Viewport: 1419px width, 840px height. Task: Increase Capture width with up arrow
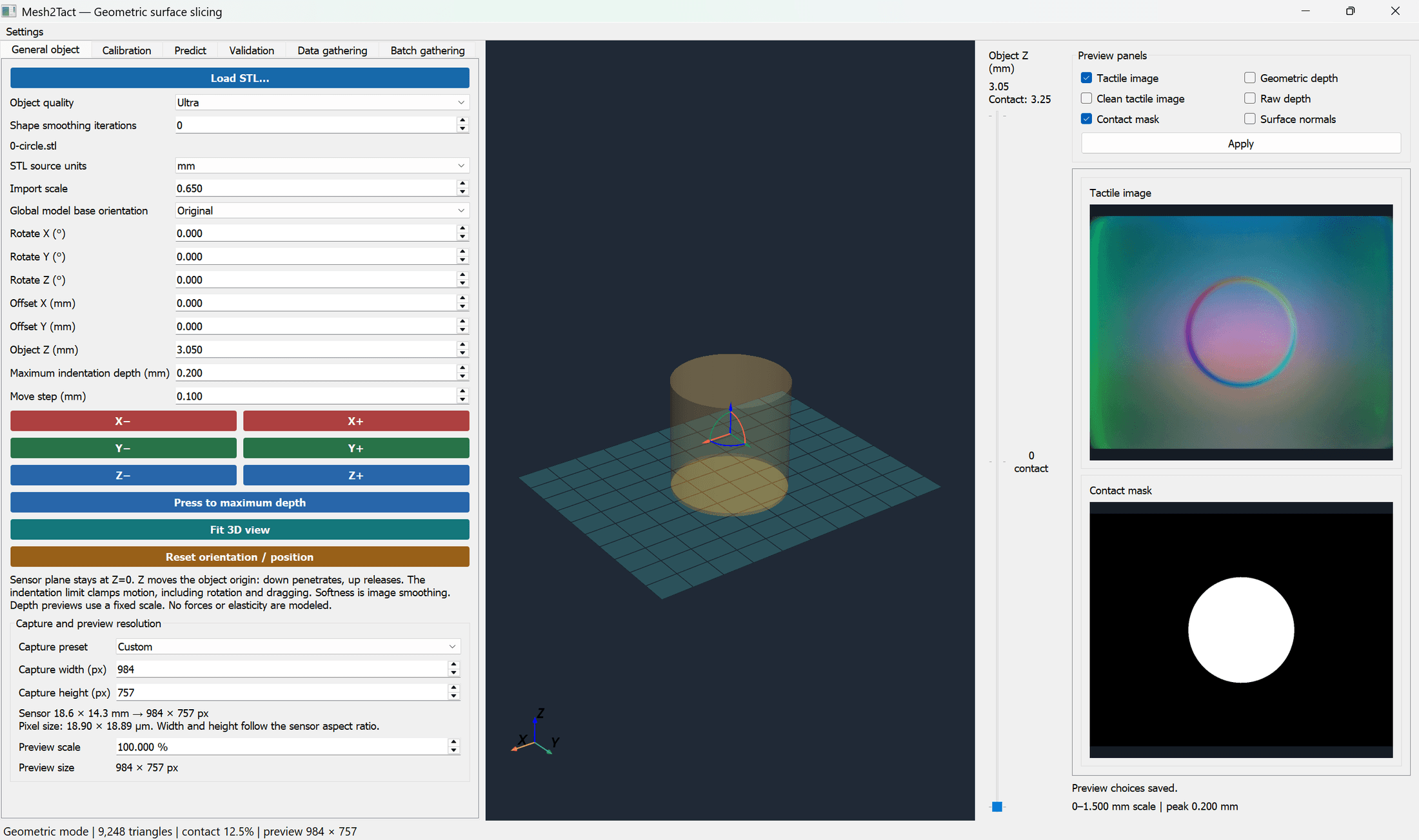[454, 665]
